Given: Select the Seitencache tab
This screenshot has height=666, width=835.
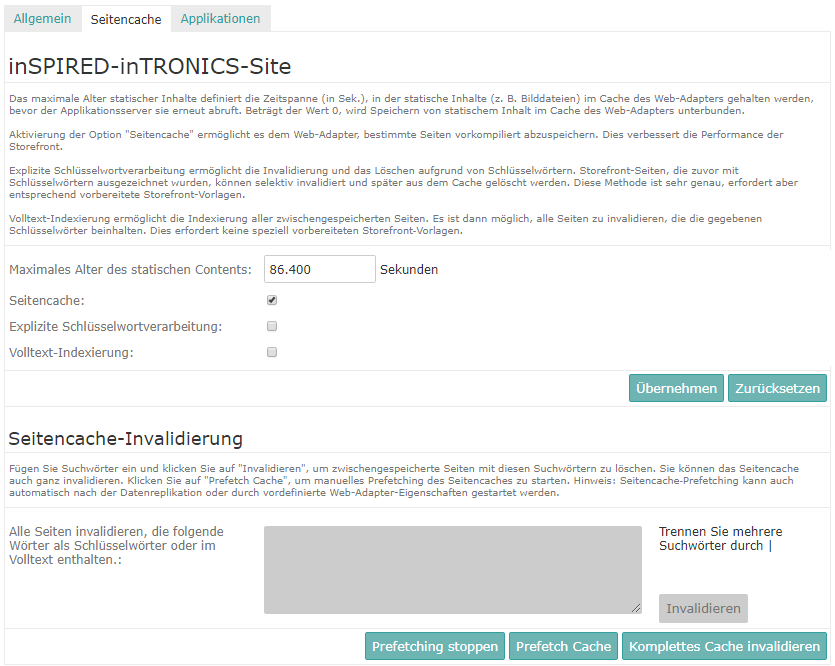Looking at the screenshot, I should [126, 19].
